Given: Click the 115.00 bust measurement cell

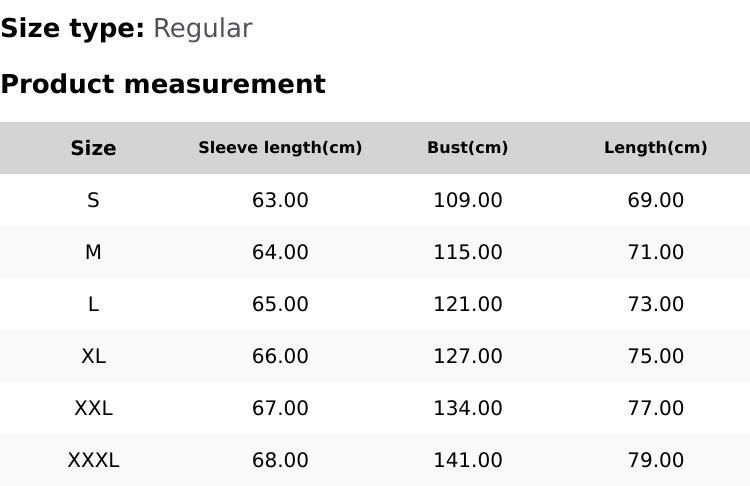Looking at the screenshot, I should pyautogui.click(x=467, y=252).
